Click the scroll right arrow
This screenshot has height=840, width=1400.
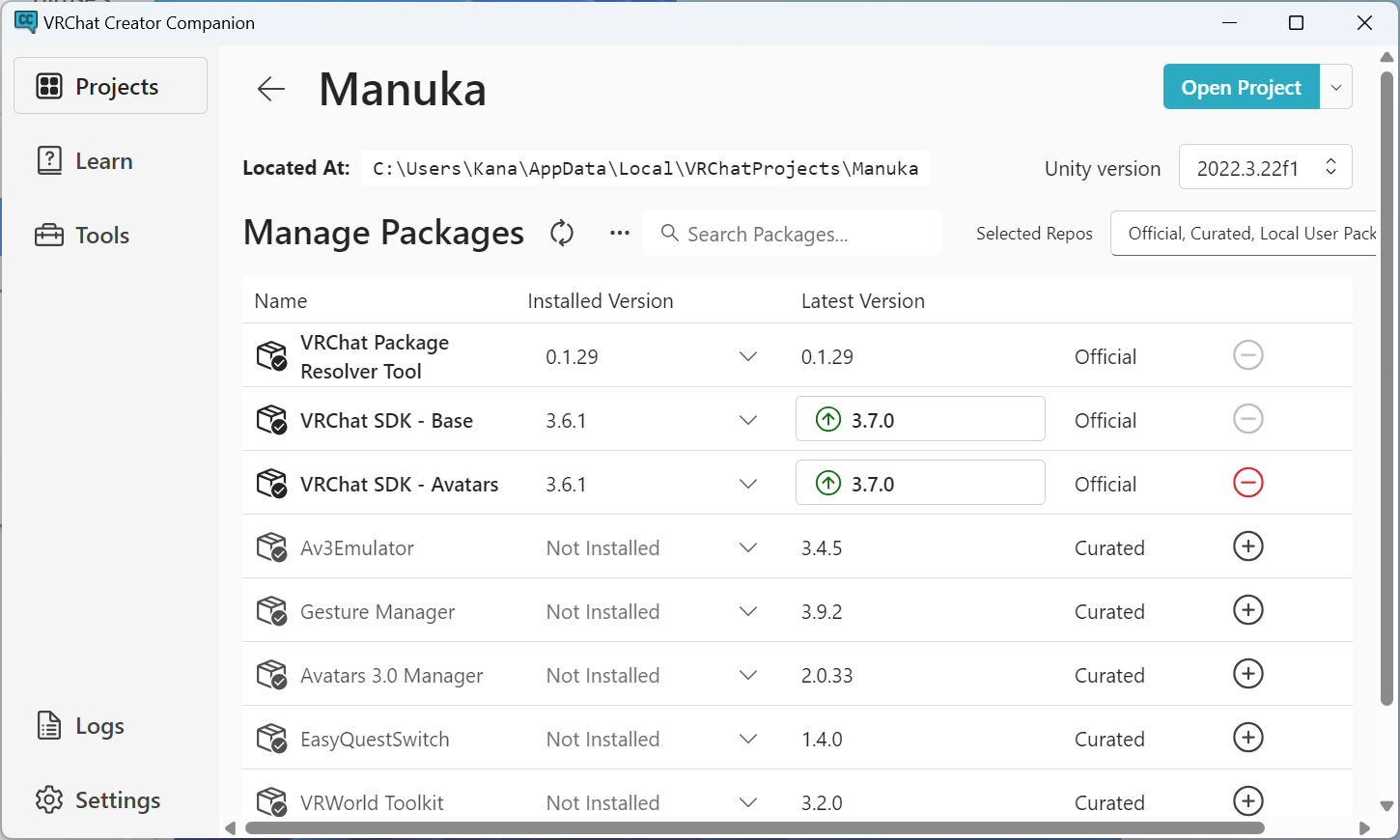(1364, 828)
